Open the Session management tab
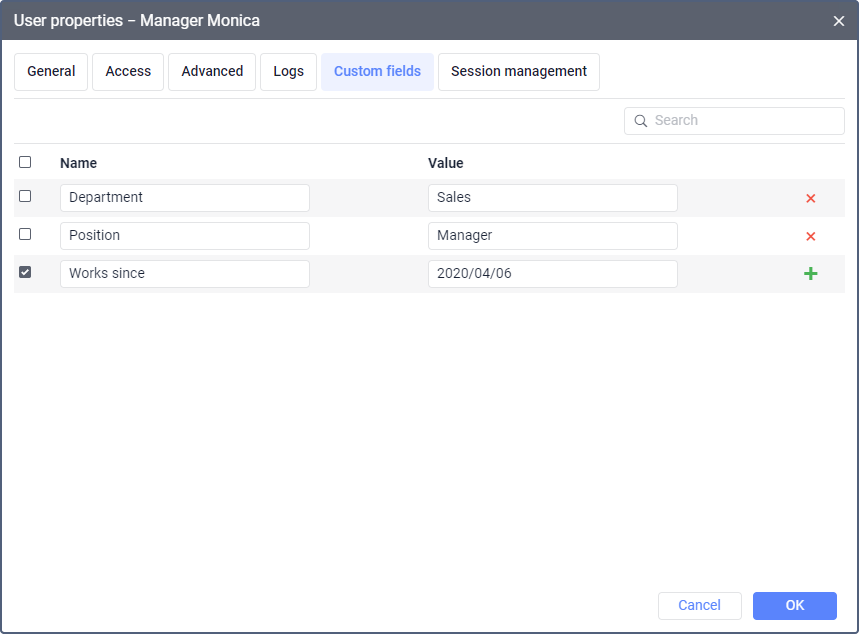 click(x=518, y=72)
